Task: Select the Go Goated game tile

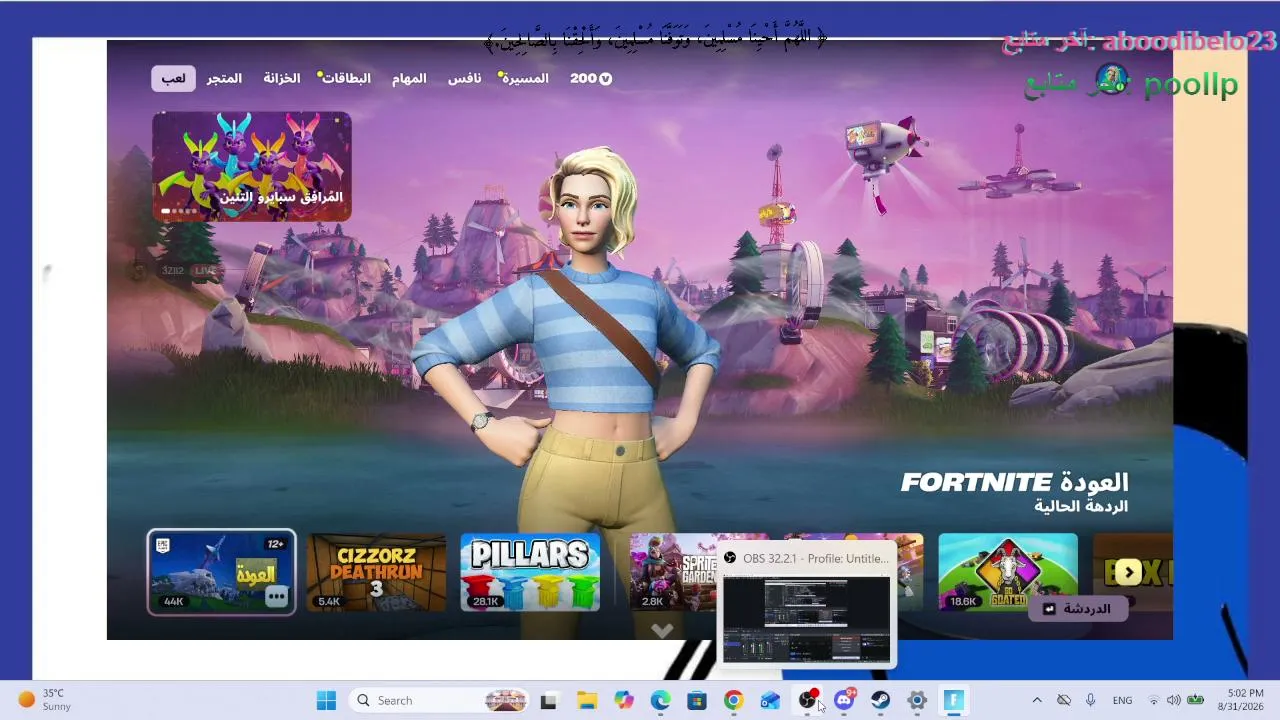Action: pyautogui.click(x=1008, y=572)
